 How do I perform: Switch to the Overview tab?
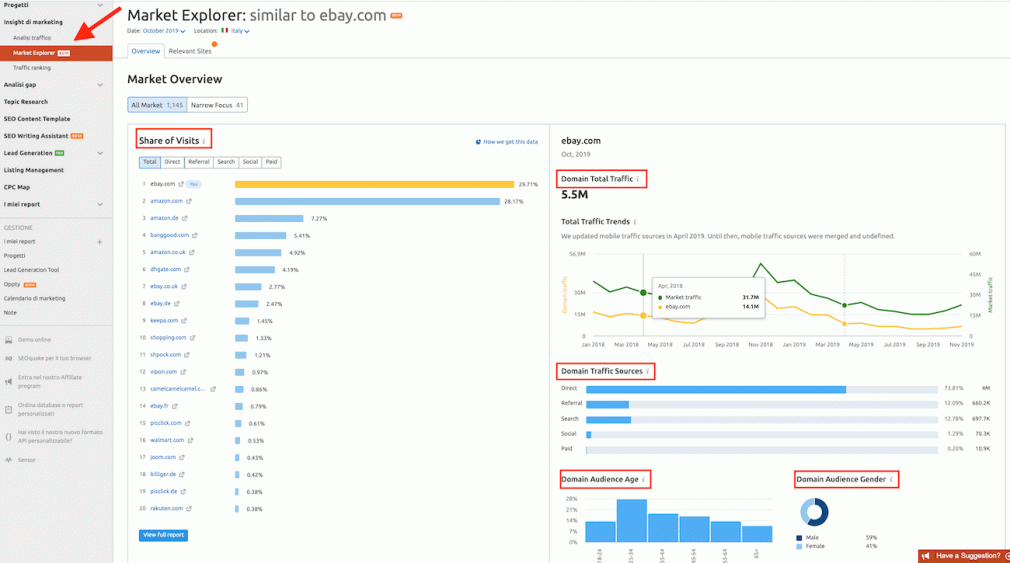tap(146, 51)
